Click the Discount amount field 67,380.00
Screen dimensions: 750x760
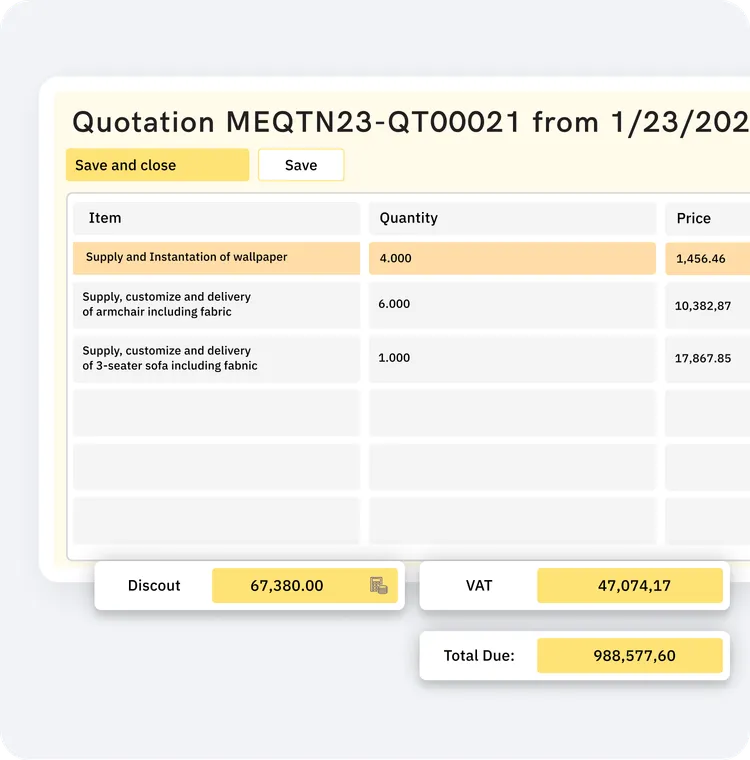(304, 586)
